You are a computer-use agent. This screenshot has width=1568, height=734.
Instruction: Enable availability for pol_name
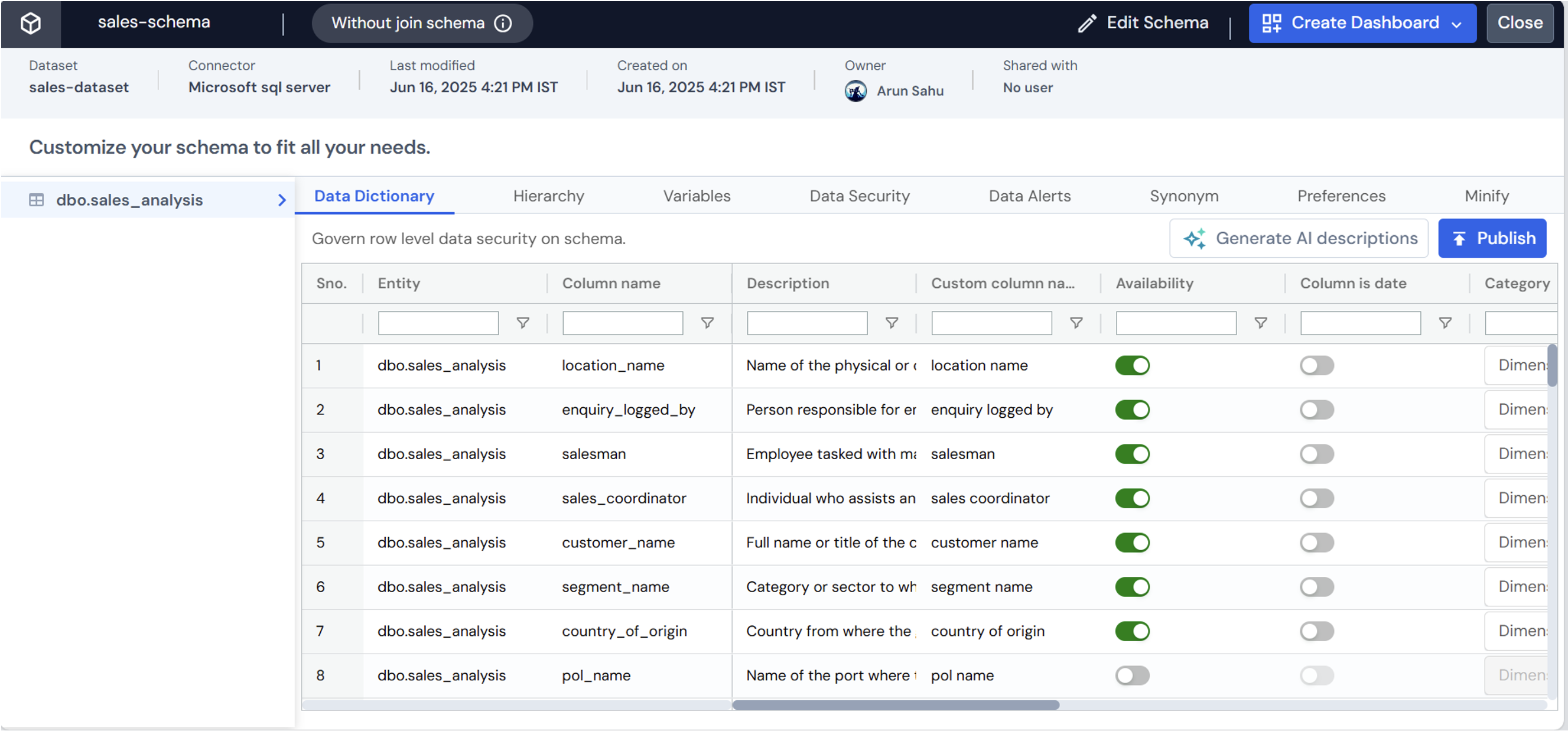click(1131, 675)
